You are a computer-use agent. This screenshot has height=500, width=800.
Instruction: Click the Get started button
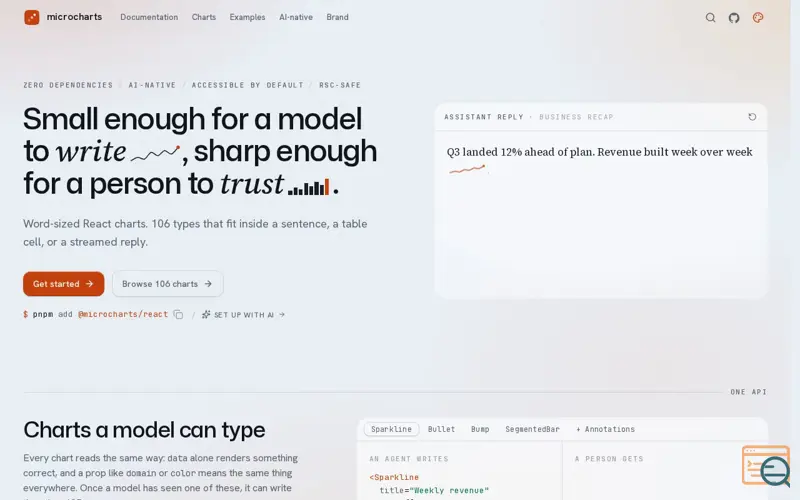(x=63, y=284)
